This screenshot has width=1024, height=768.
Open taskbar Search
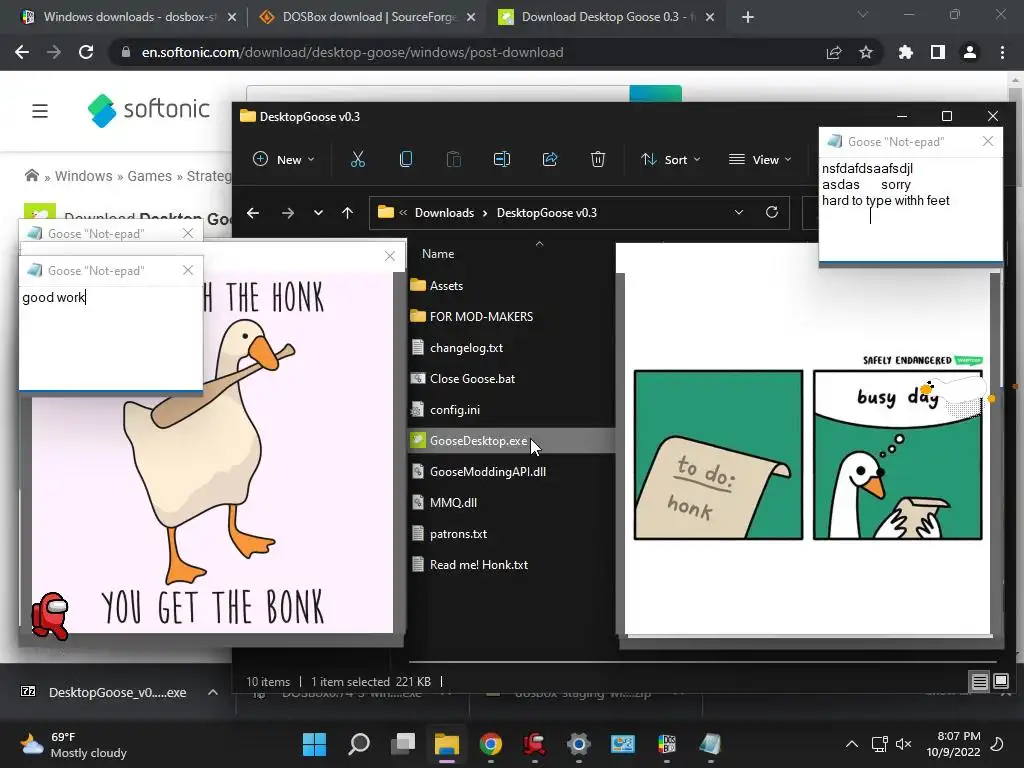359,744
